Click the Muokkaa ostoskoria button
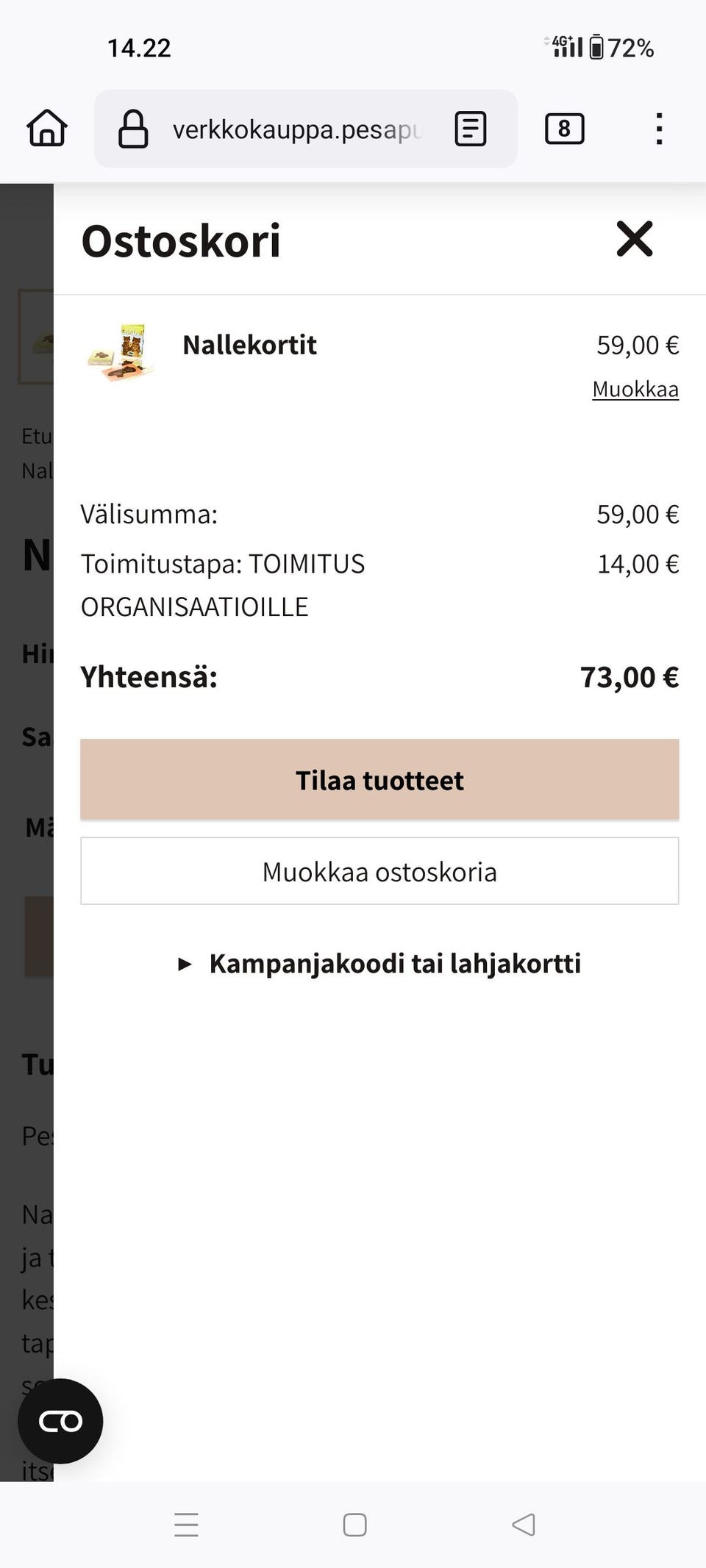Viewport: 706px width, 1568px height. (x=379, y=871)
